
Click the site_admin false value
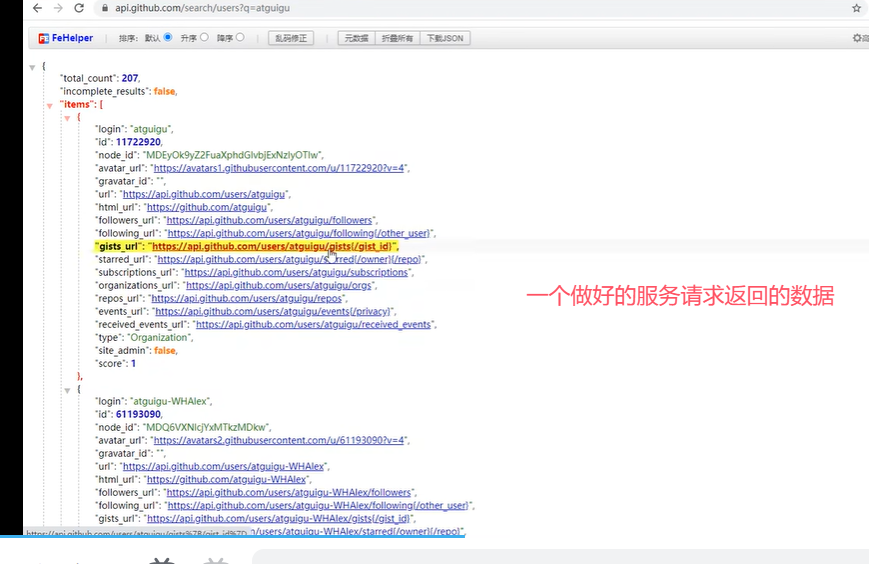(165, 351)
